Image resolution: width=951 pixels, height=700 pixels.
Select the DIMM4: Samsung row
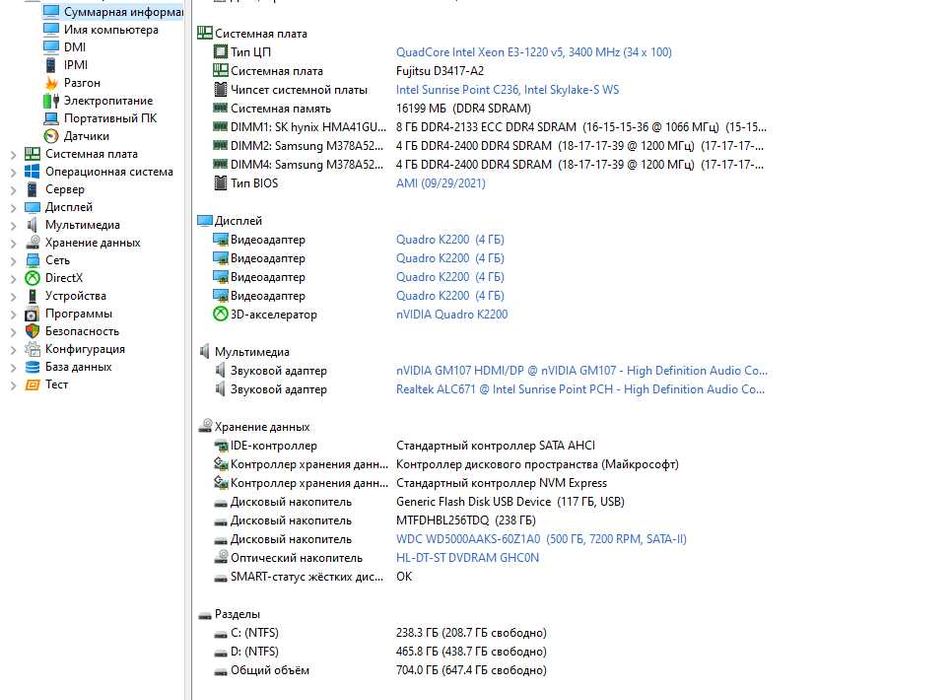tap(488, 164)
